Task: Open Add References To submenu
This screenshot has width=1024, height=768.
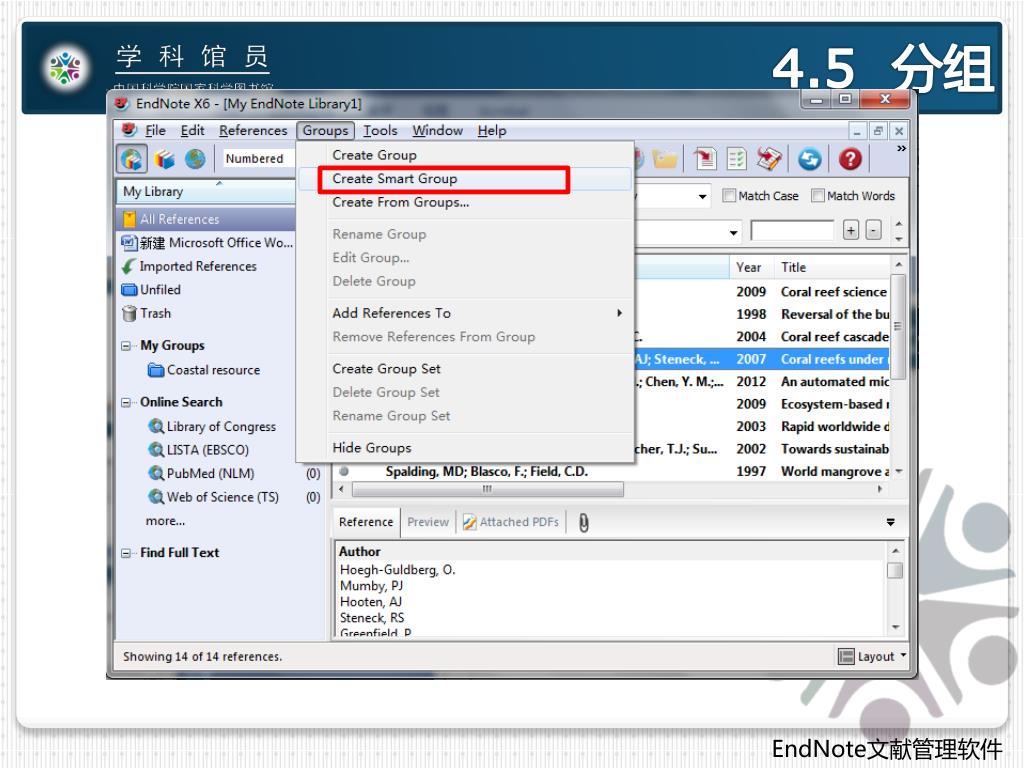Action: point(465,313)
